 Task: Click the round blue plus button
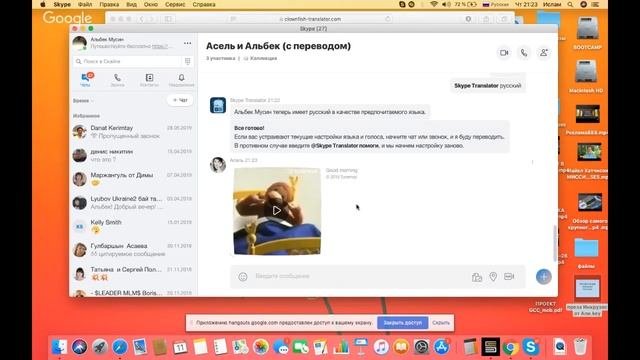pos(544,276)
